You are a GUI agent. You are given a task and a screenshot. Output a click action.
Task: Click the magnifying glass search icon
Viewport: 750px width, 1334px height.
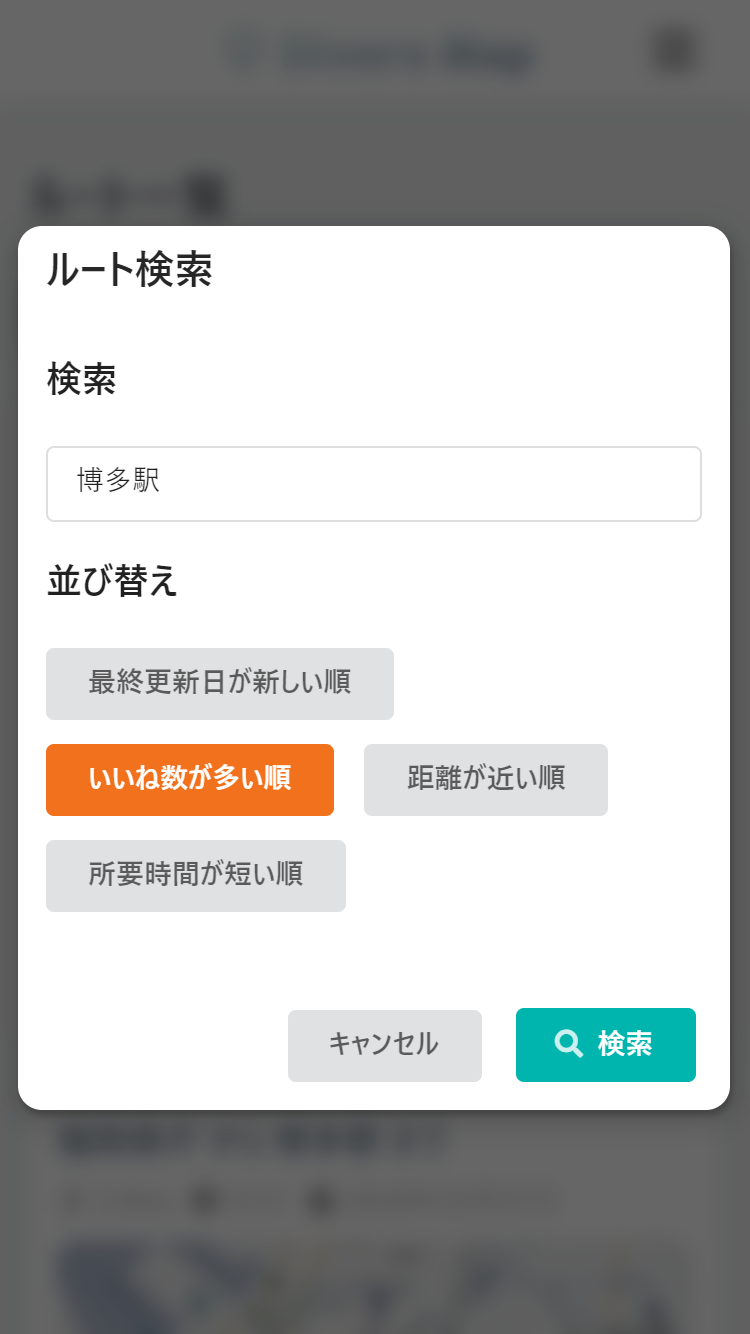pyautogui.click(x=569, y=1044)
